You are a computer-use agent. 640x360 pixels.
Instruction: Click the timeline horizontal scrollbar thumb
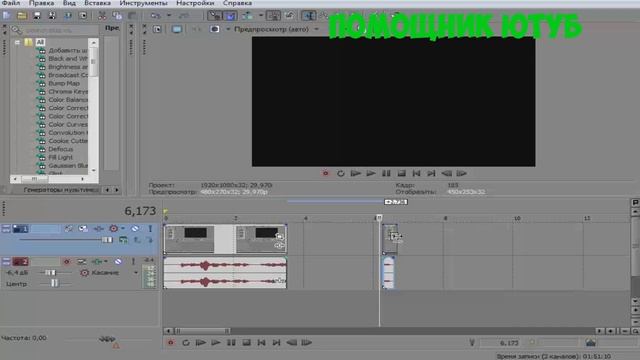(202, 331)
